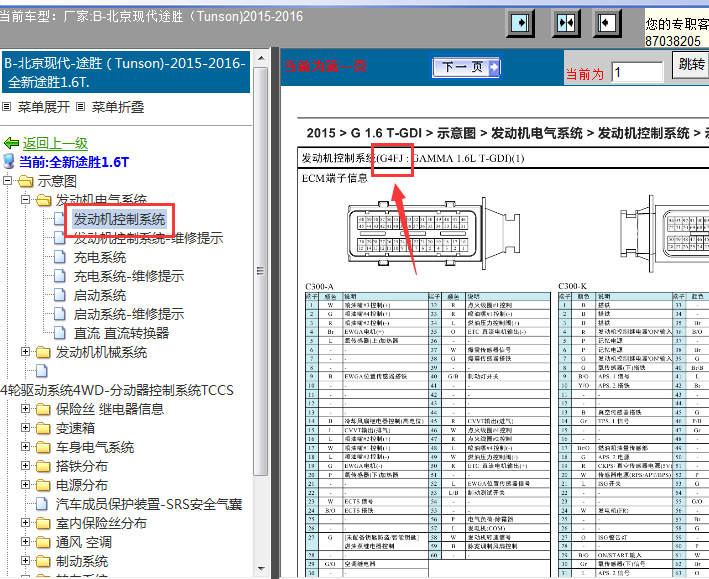Click the 跳转 button
This screenshot has width=709, height=579.
click(691, 65)
